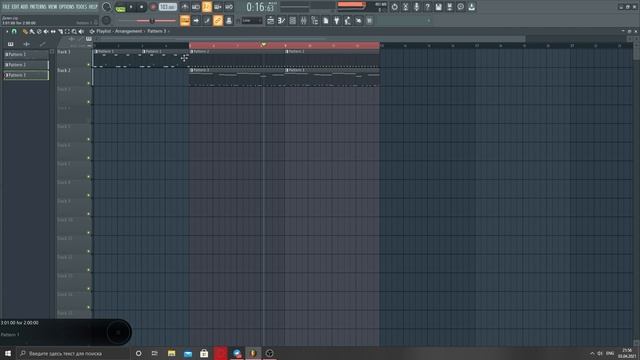Disable typing keyboard to piano button
The height and width of the screenshot is (360, 640).
185,20
